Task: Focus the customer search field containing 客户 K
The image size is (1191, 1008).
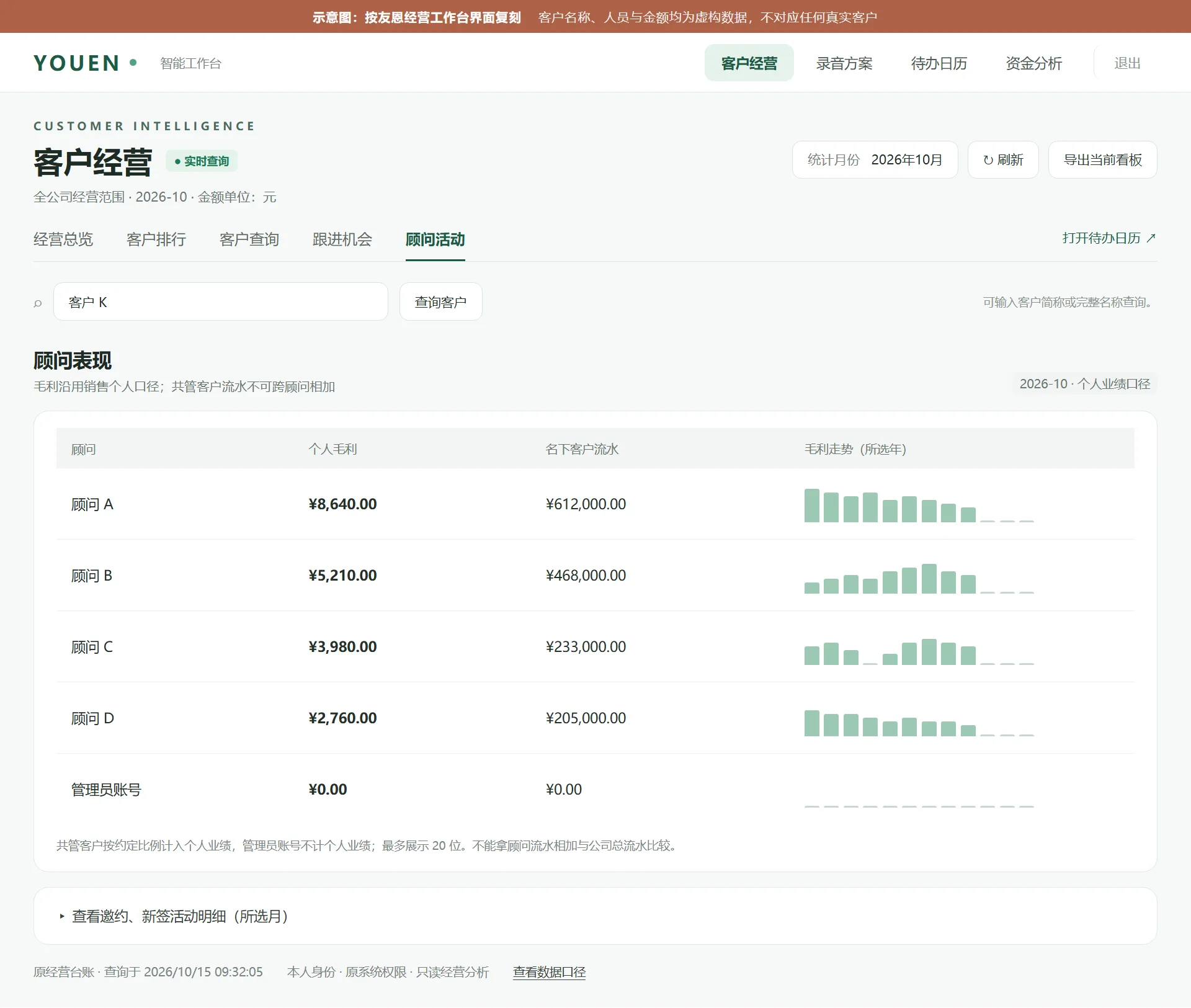Action: 221,302
